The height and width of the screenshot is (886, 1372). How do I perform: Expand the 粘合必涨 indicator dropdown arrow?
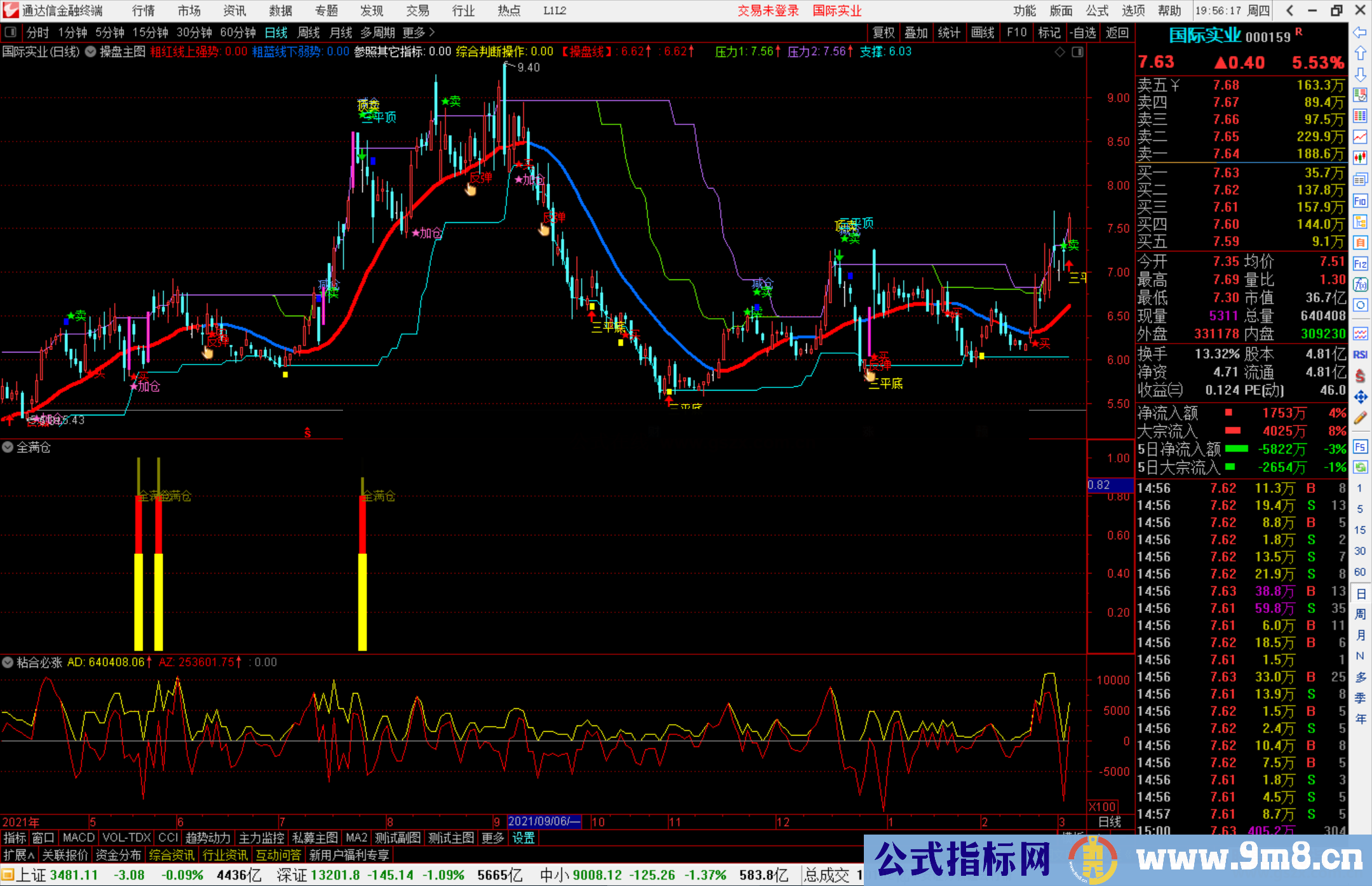(8, 662)
